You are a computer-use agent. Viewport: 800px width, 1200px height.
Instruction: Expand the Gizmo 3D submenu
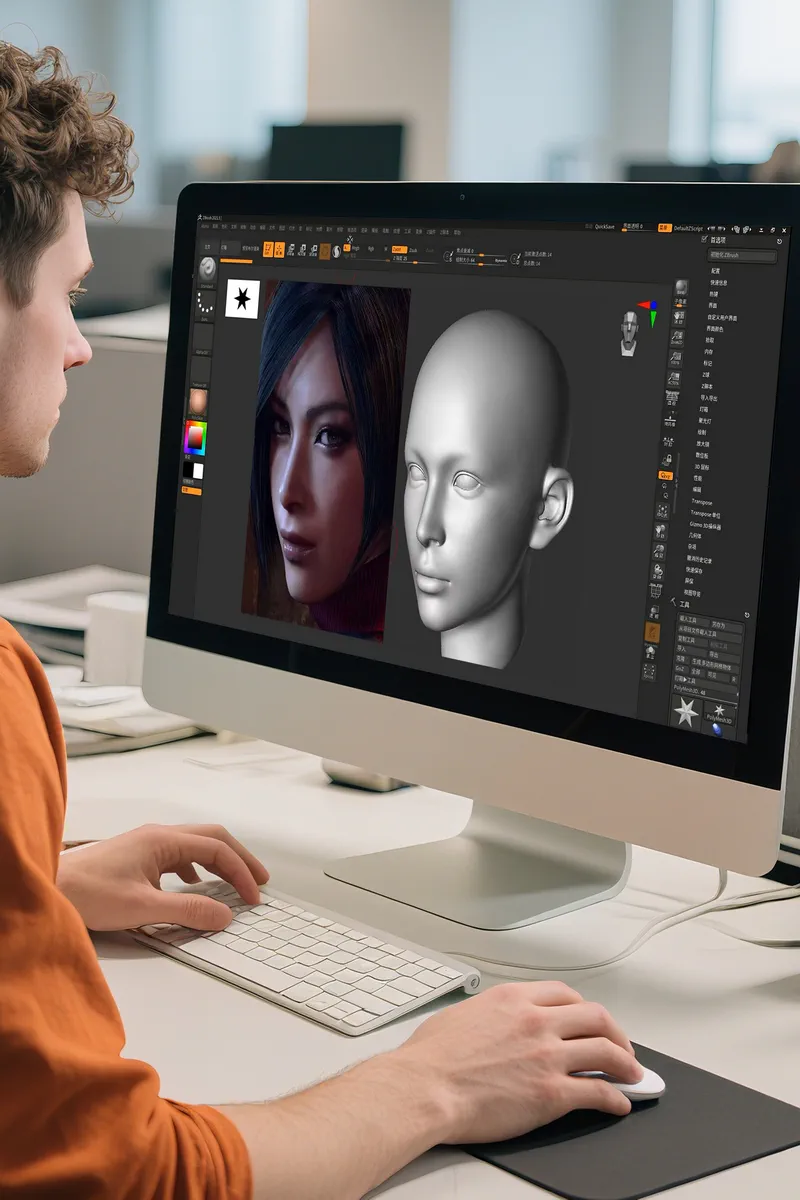click(705, 525)
